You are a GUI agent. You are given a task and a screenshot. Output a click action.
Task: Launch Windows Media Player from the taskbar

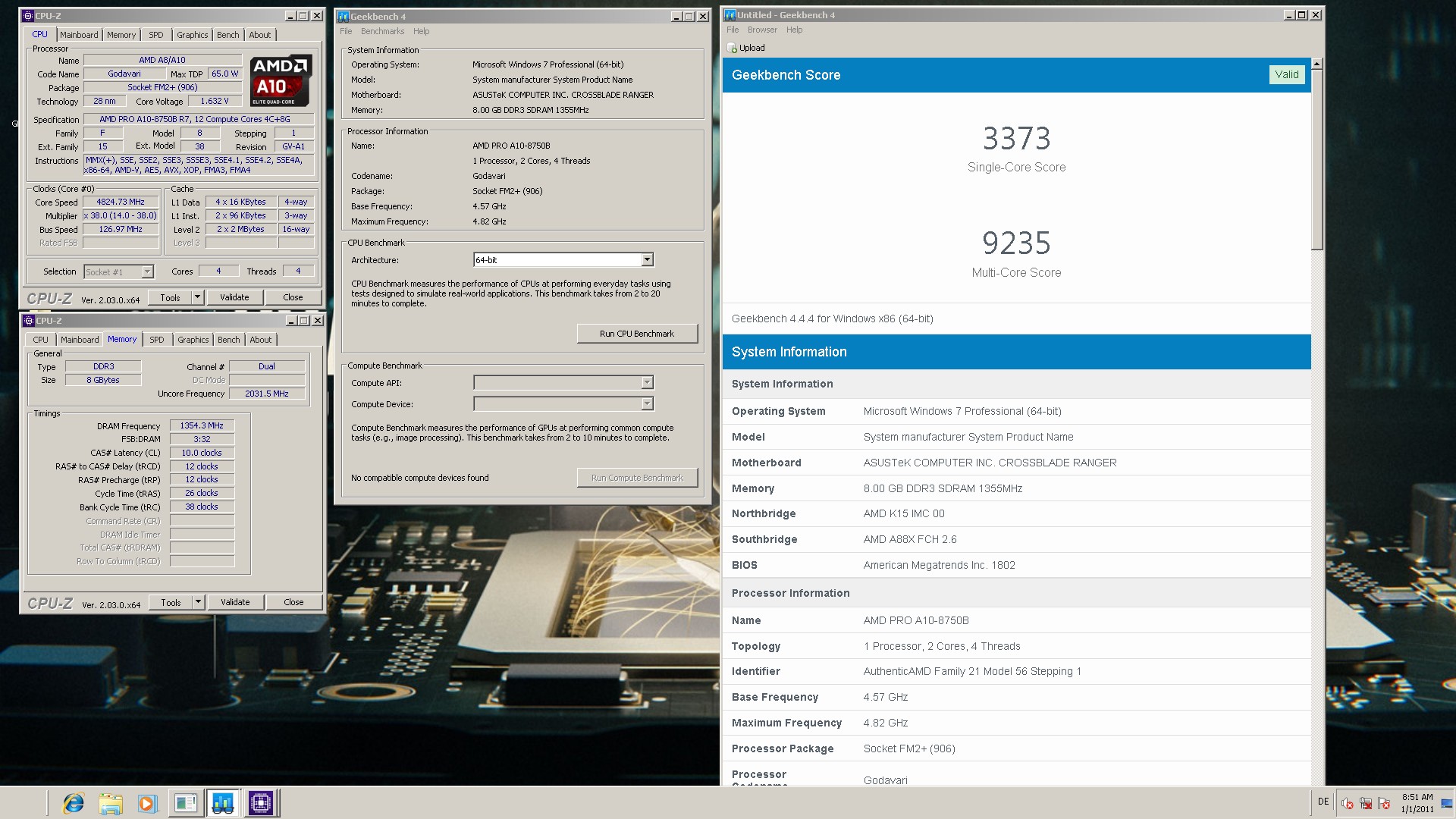tap(147, 803)
